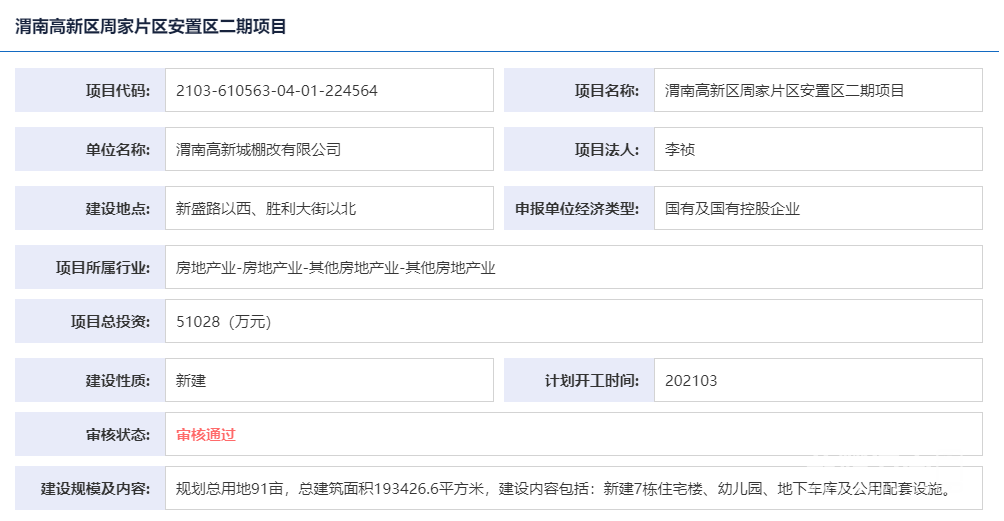Click the 建设规模及内容 description text
Image resolution: width=1004 pixels, height=521 pixels.
tap(562, 489)
